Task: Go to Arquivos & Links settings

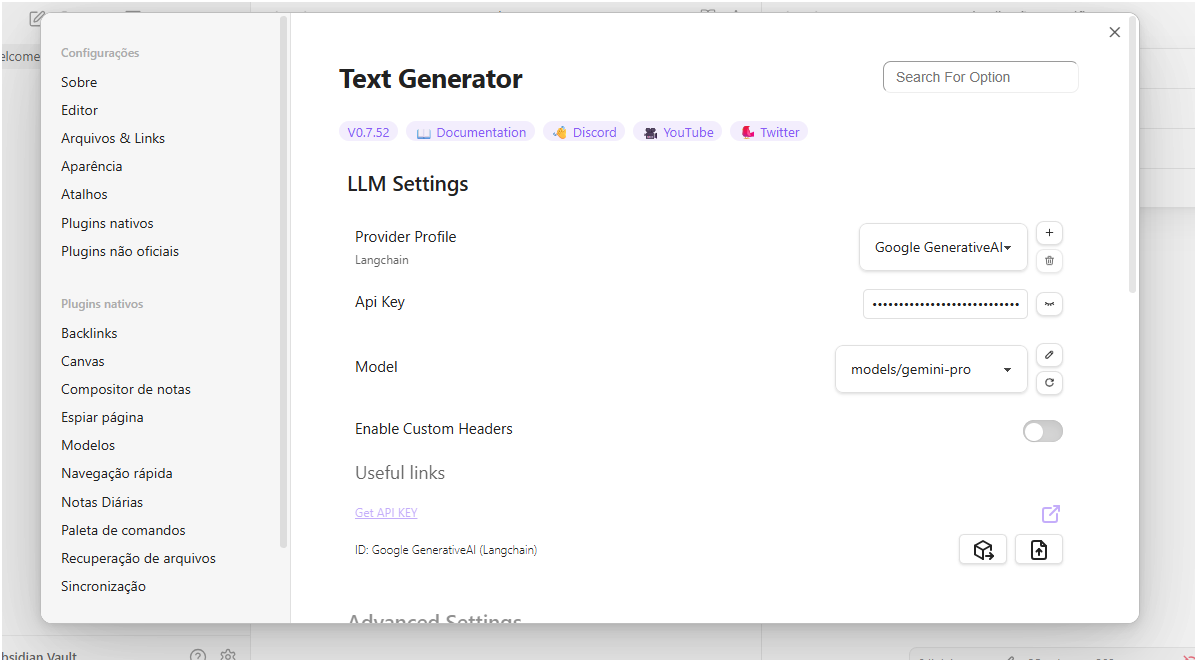Action: pos(113,138)
